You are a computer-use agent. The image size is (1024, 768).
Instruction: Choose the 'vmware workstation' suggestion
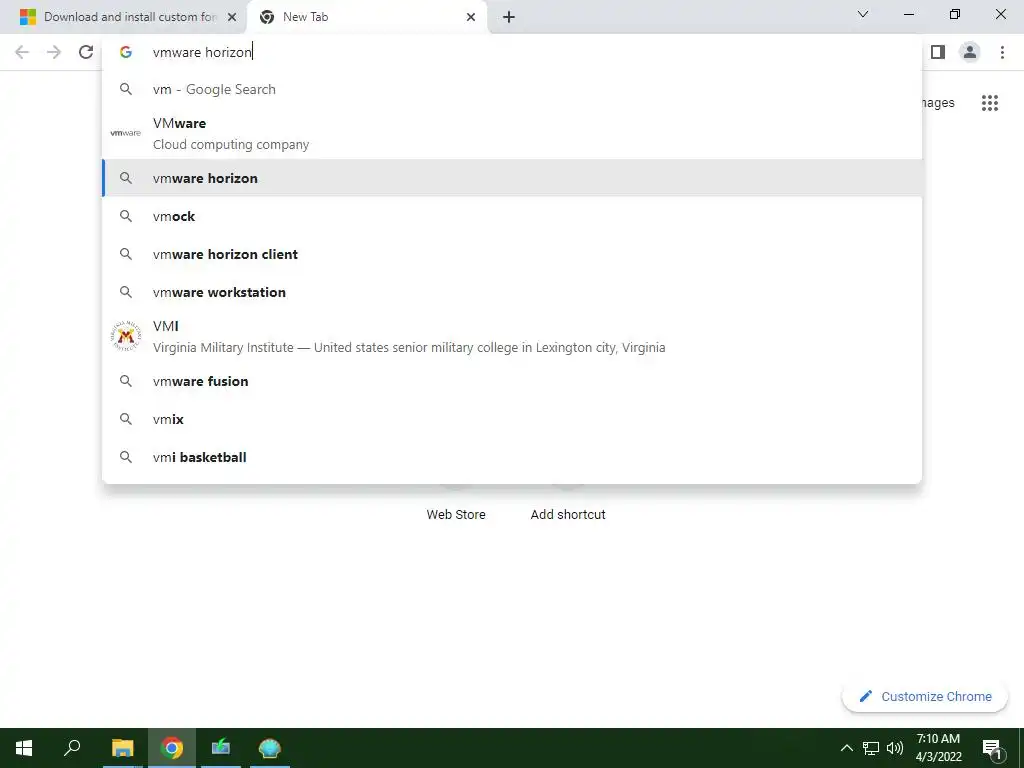coord(512,292)
